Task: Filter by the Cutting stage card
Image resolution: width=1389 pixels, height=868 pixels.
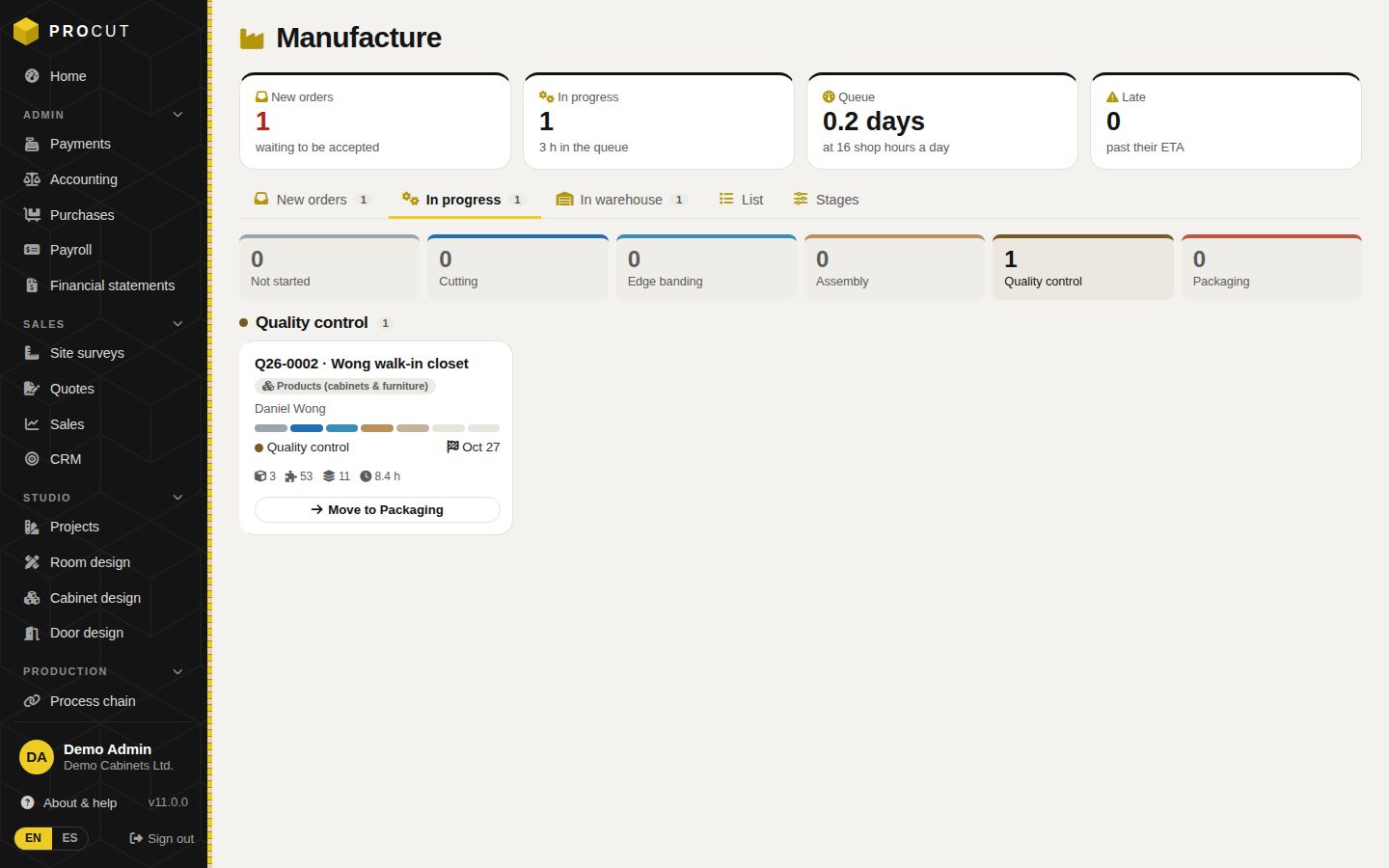Action: 518,267
